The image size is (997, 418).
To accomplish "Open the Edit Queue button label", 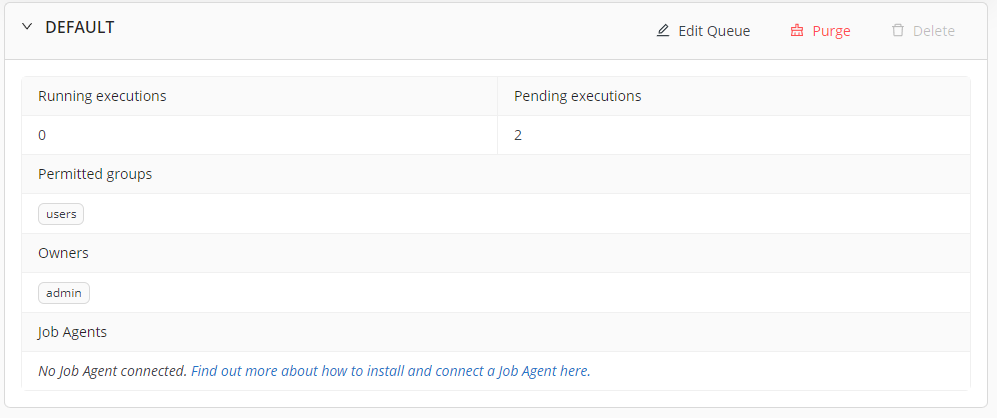I will [714, 31].
